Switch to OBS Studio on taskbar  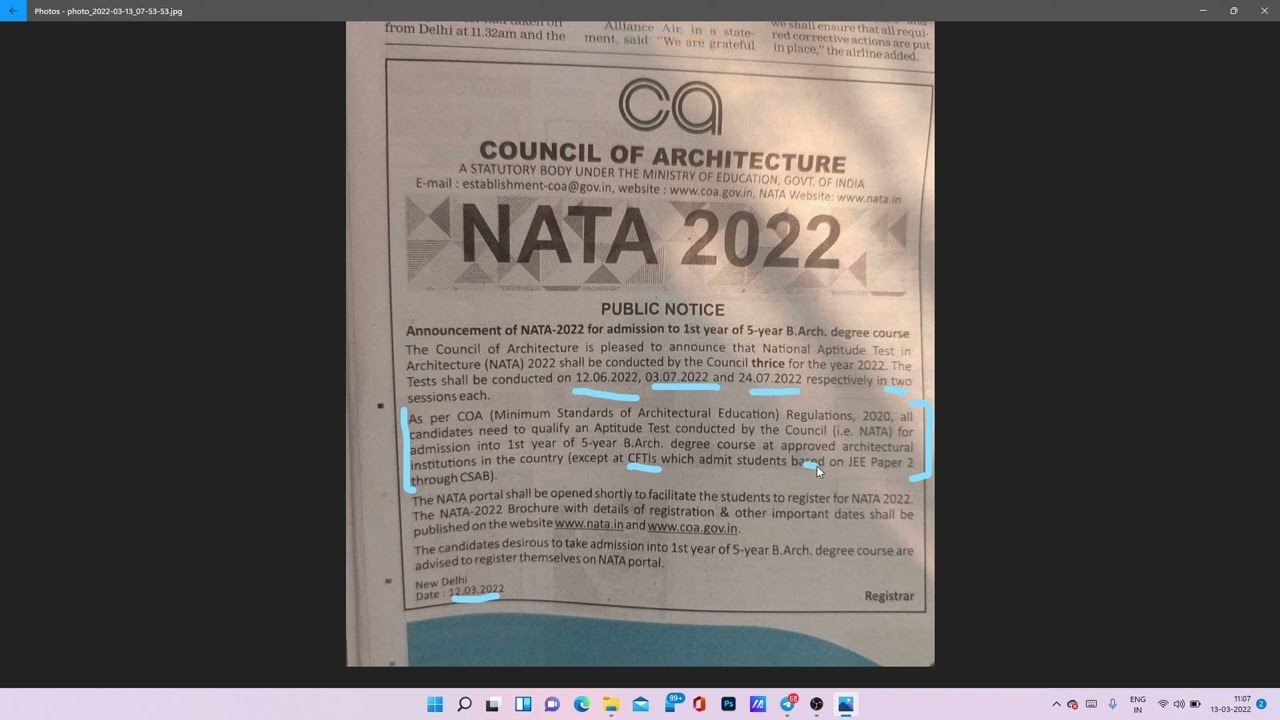pos(817,704)
